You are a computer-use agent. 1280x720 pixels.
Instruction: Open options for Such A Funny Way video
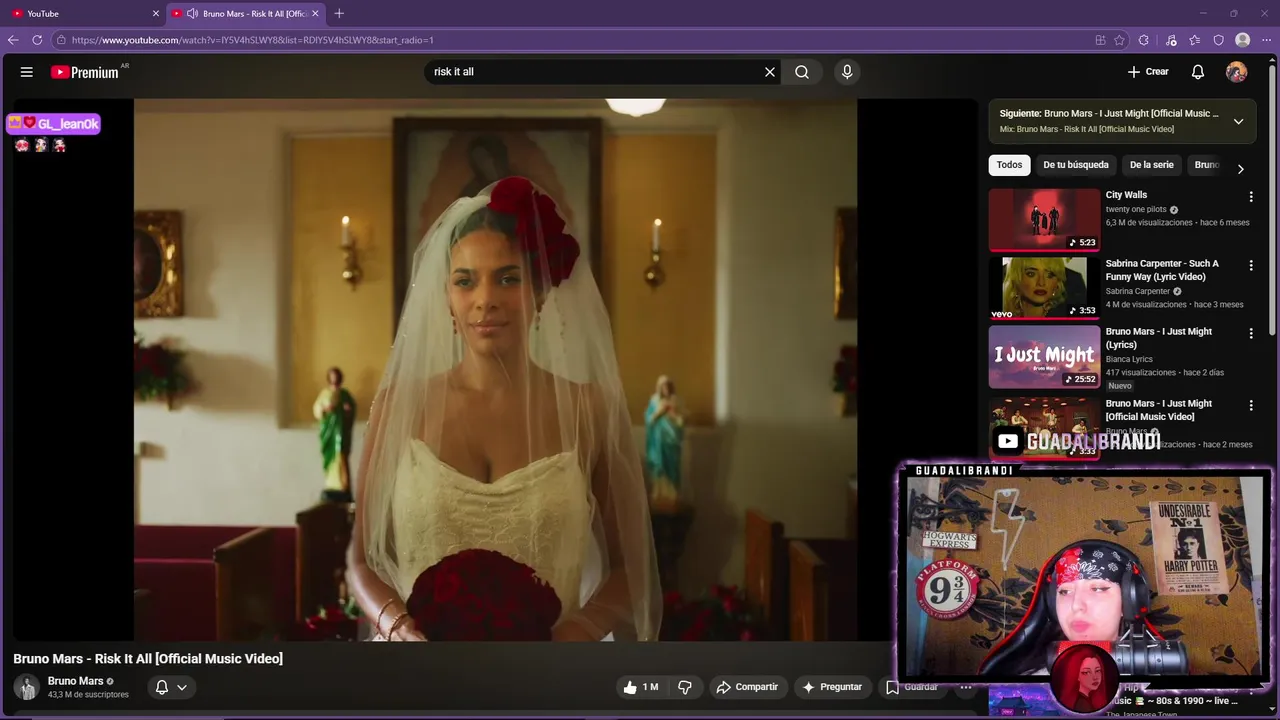pos(1251,265)
